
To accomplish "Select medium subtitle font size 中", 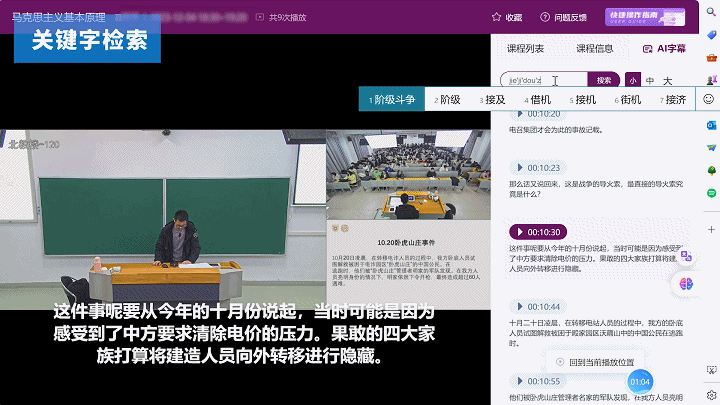I will [650, 81].
